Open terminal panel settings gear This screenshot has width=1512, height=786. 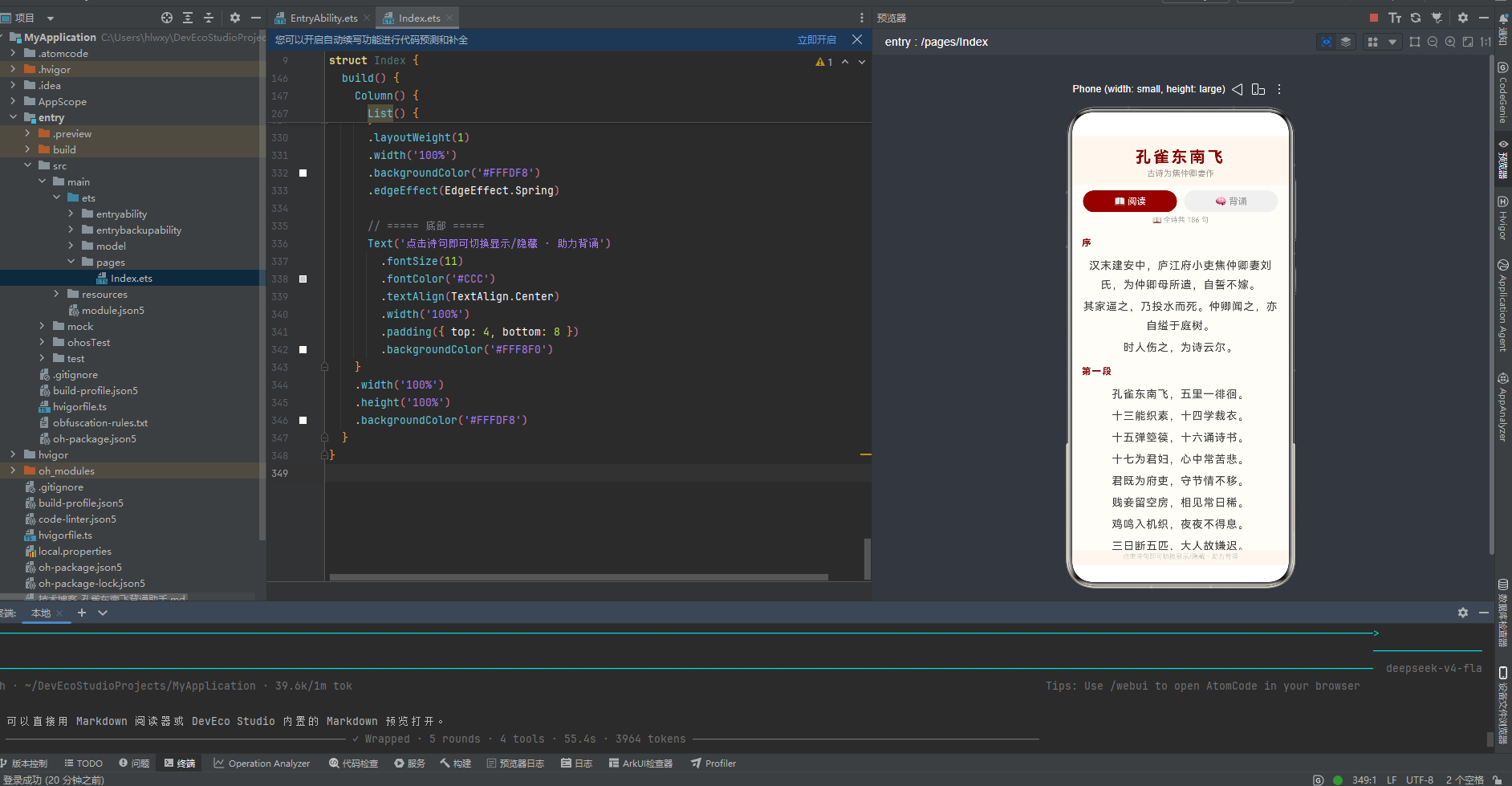(1463, 613)
